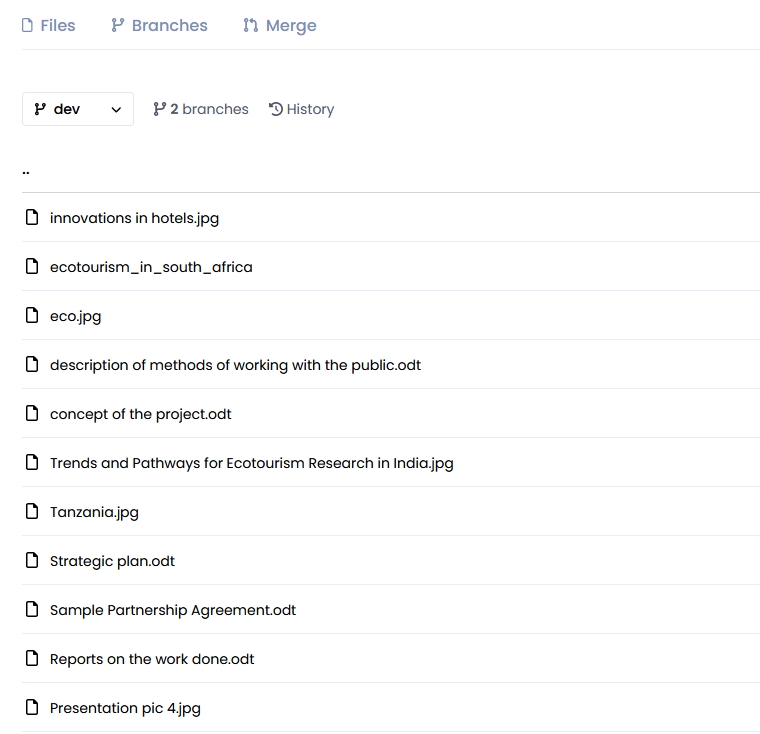Screen dimensions: 760x734
Task: Click the file icon beside eco.jpg
Action: 32,316
